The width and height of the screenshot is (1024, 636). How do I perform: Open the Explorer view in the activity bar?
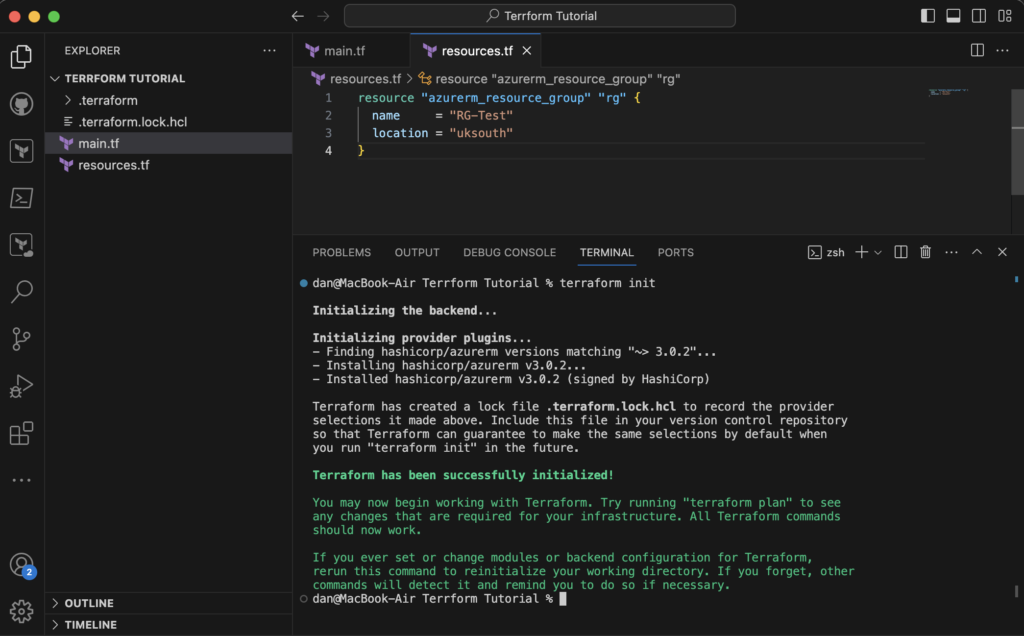click(x=21, y=57)
